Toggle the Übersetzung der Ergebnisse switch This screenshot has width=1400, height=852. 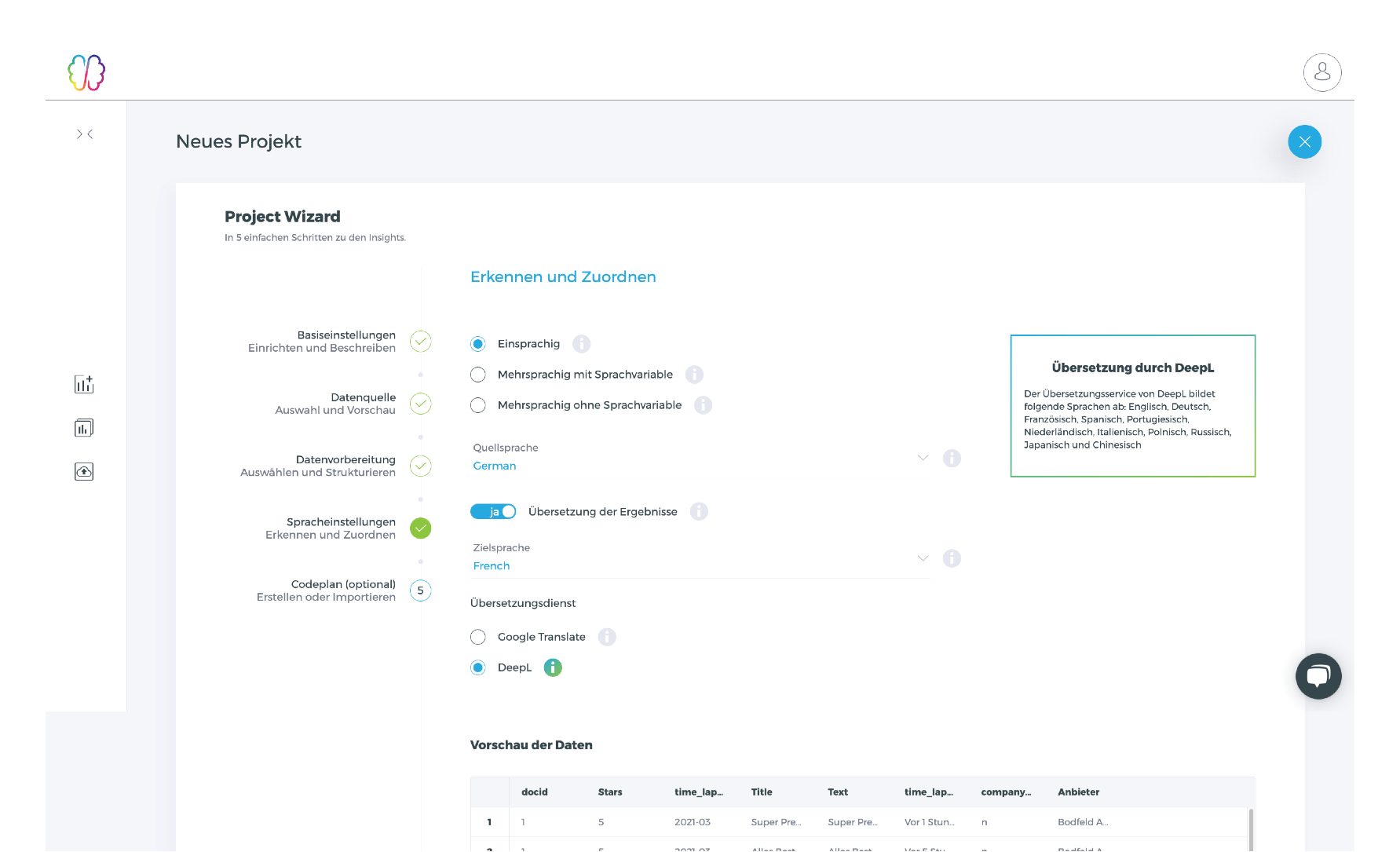tap(493, 512)
